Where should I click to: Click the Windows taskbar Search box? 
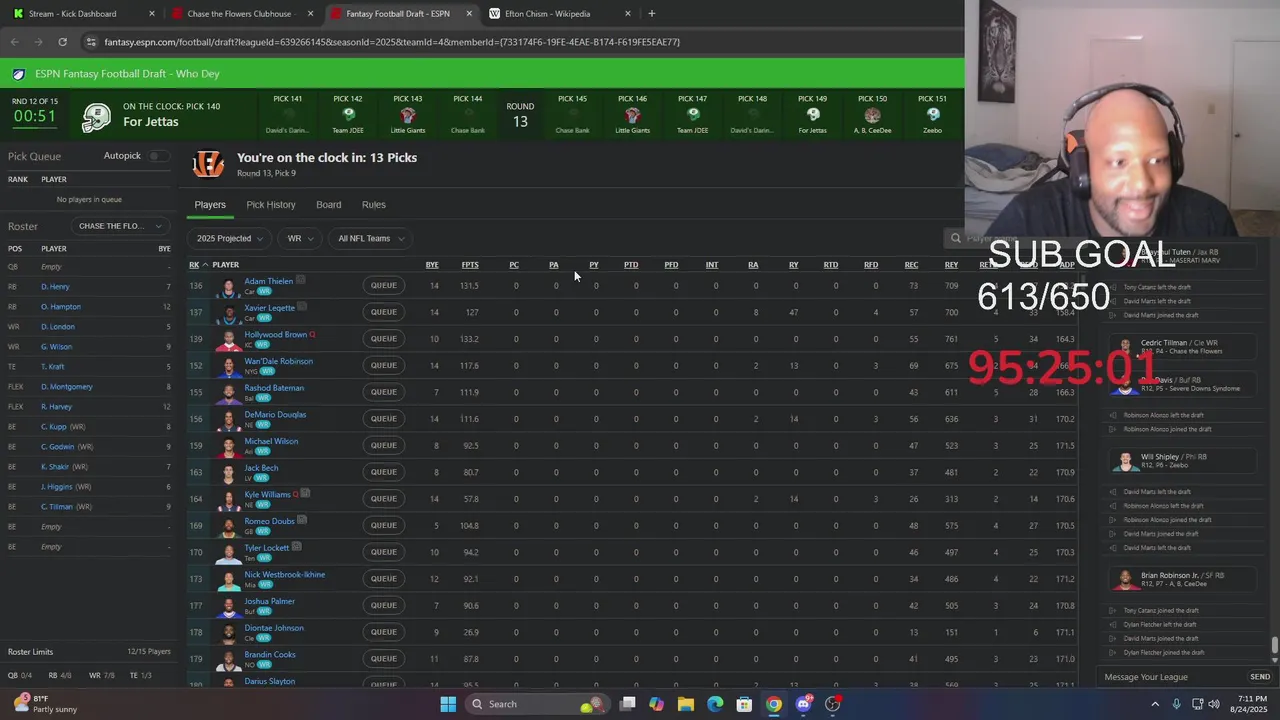[540, 704]
